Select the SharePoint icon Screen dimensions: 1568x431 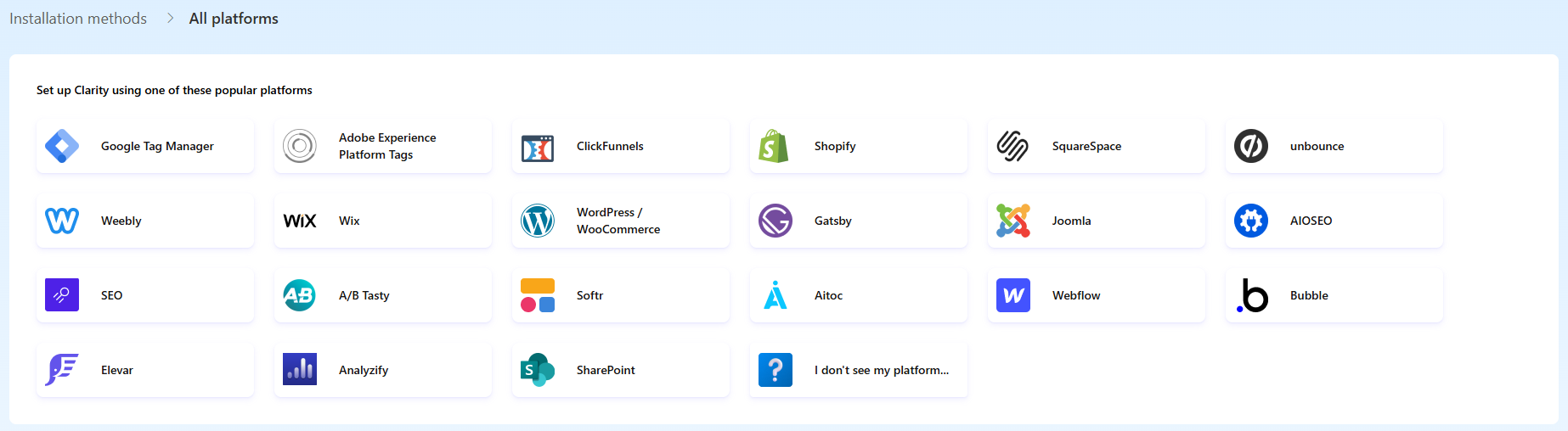(538, 370)
